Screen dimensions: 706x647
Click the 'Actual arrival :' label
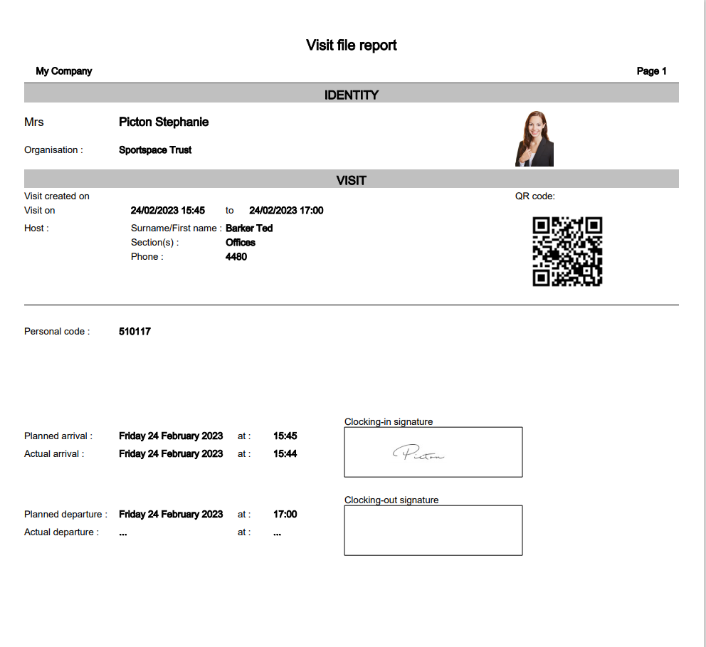tap(54, 454)
